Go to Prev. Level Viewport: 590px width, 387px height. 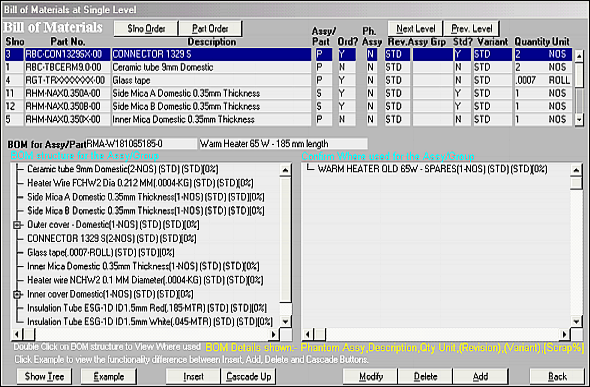tap(471, 29)
